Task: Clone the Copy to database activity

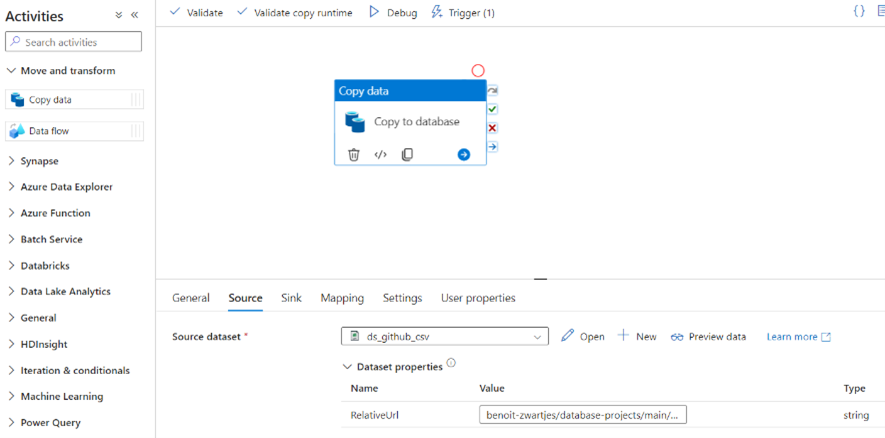Action: [x=407, y=155]
